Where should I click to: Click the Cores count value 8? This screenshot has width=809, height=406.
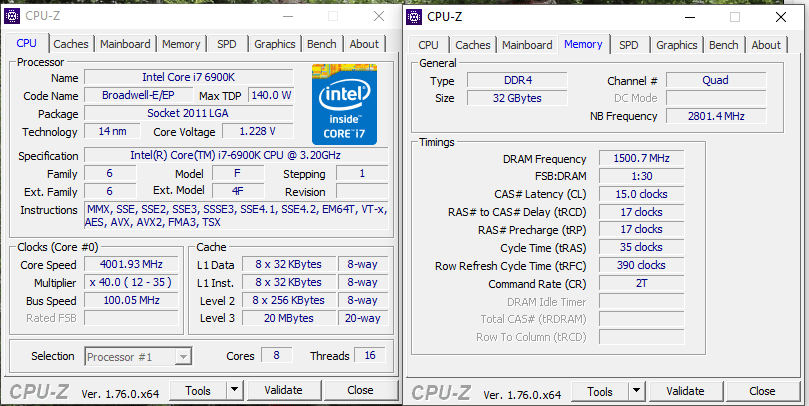(277, 355)
